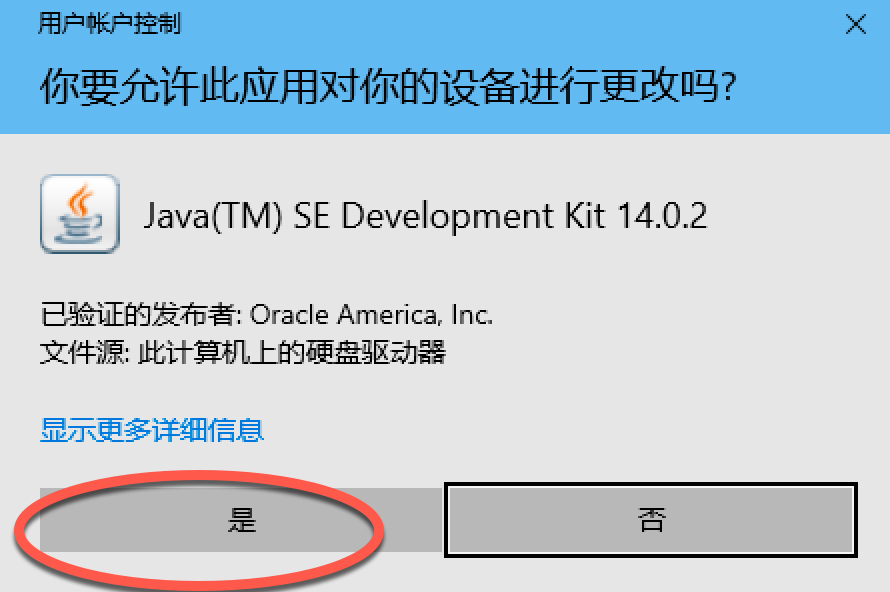
Task: Click the 是 (Yes) button
Action: [x=241, y=520]
